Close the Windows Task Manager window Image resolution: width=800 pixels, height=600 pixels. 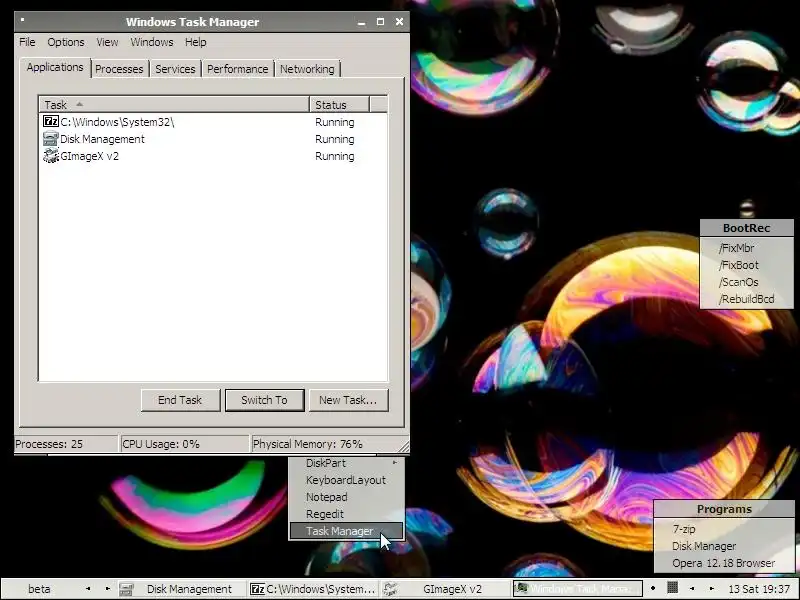[399, 22]
